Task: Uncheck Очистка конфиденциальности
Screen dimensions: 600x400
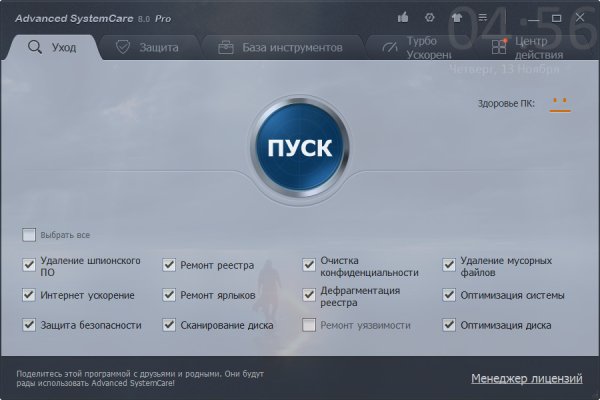Action: tap(309, 264)
